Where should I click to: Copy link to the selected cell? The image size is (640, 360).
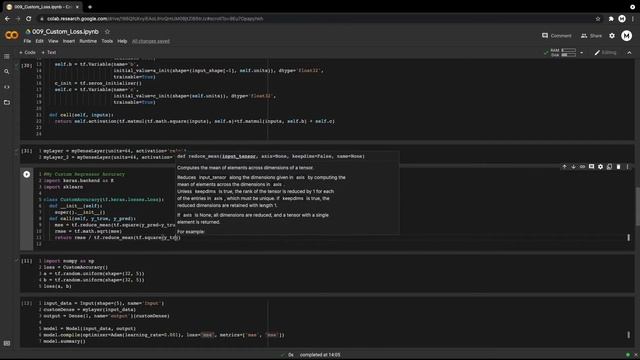pyautogui.click(x=582, y=167)
